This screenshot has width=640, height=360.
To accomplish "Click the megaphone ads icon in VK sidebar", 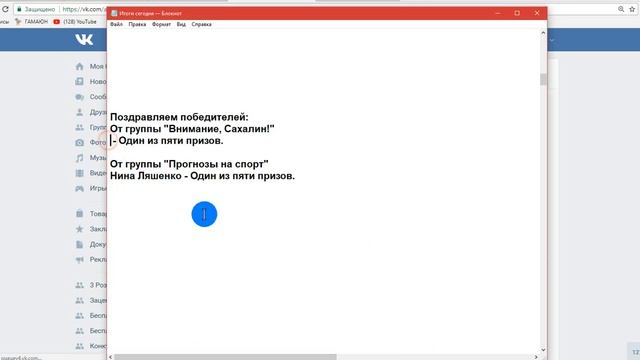I will (x=80, y=260).
